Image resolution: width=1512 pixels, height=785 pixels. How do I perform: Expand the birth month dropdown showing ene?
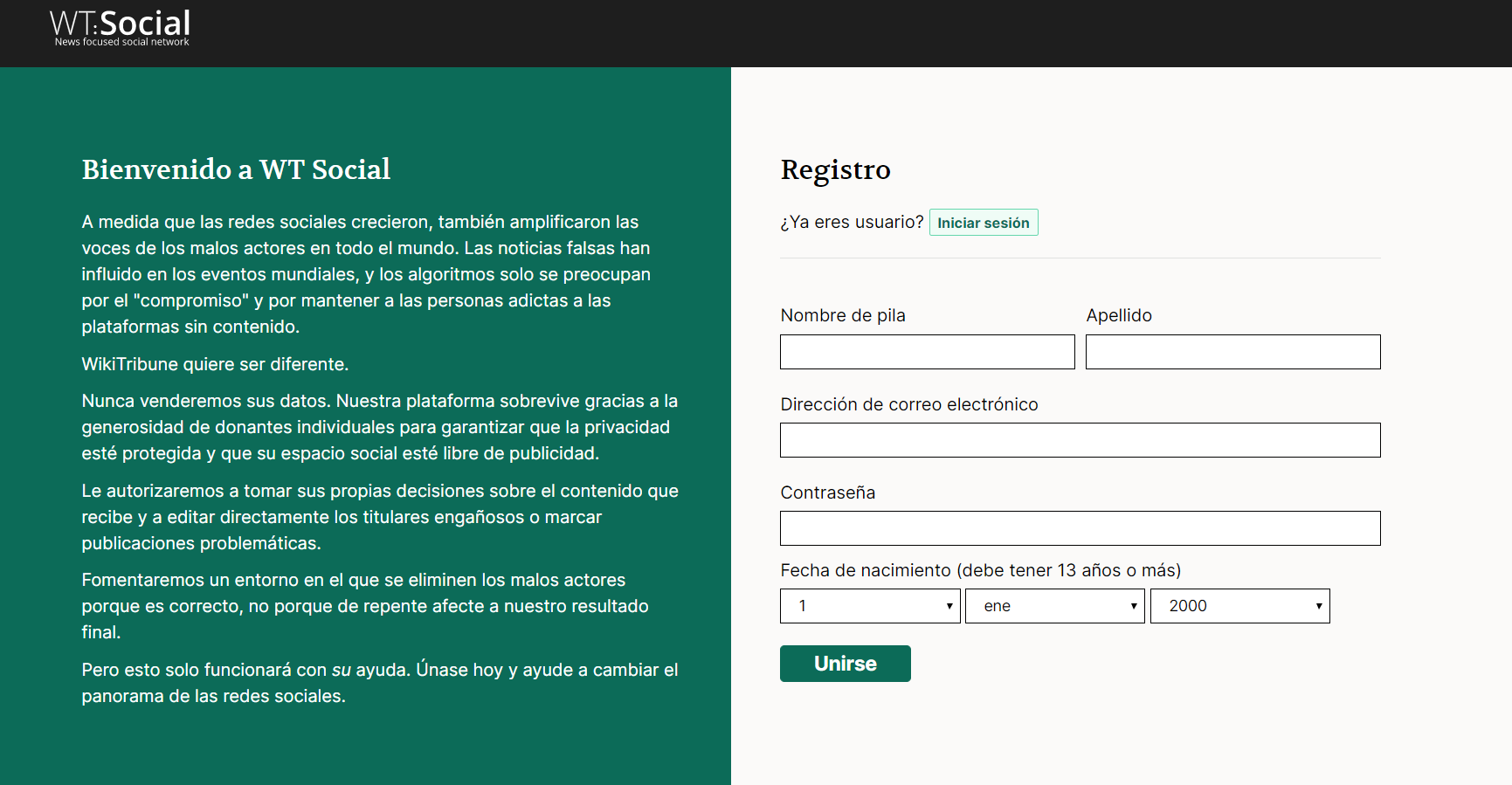(1054, 606)
